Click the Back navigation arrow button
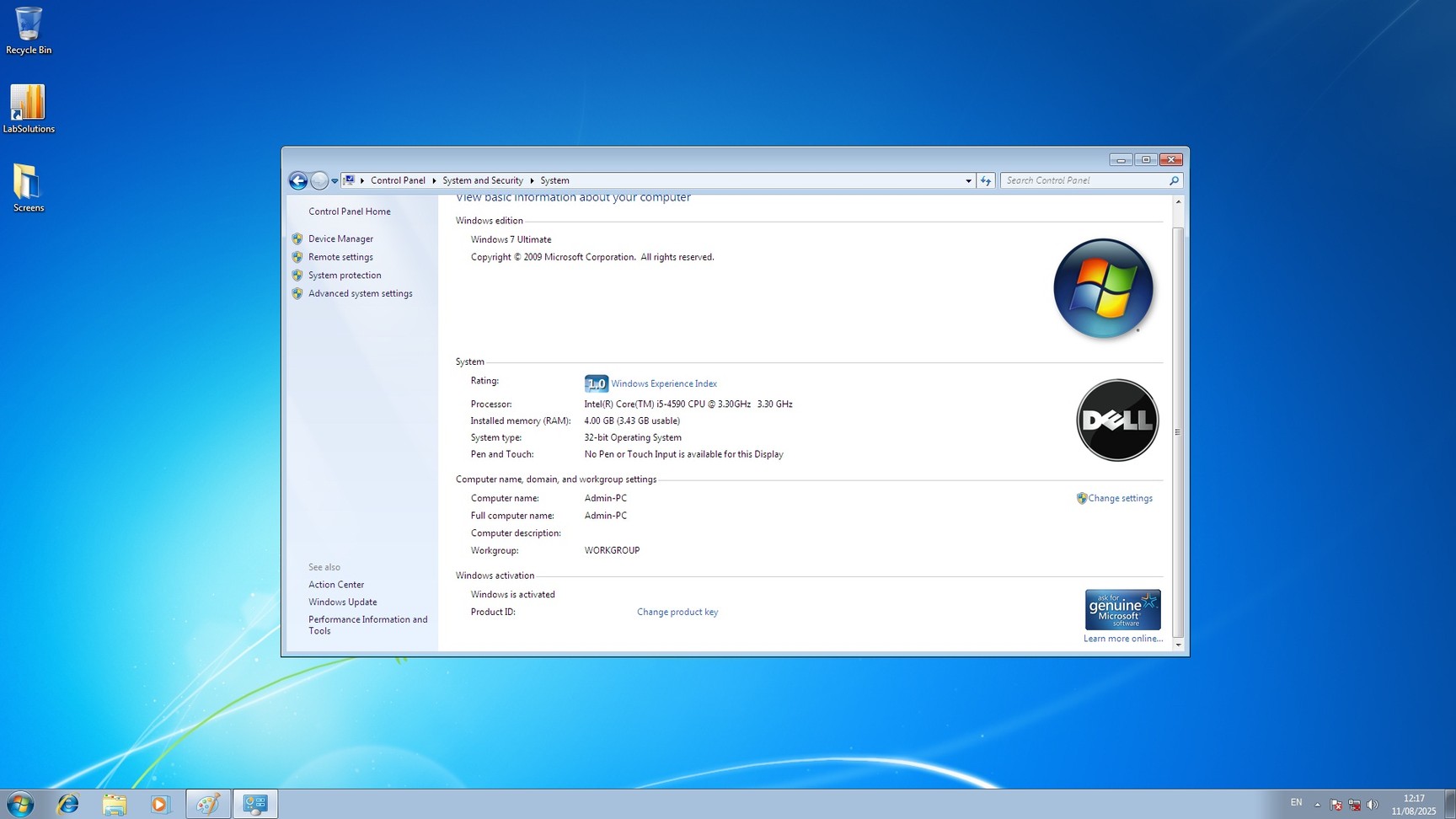The height and width of the screenshot is (819, 1456). click(x=297, y=180)
